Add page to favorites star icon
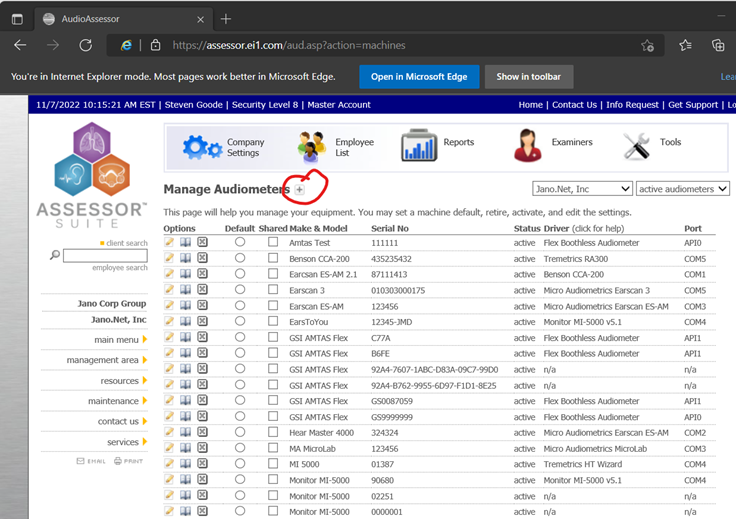 648,46
